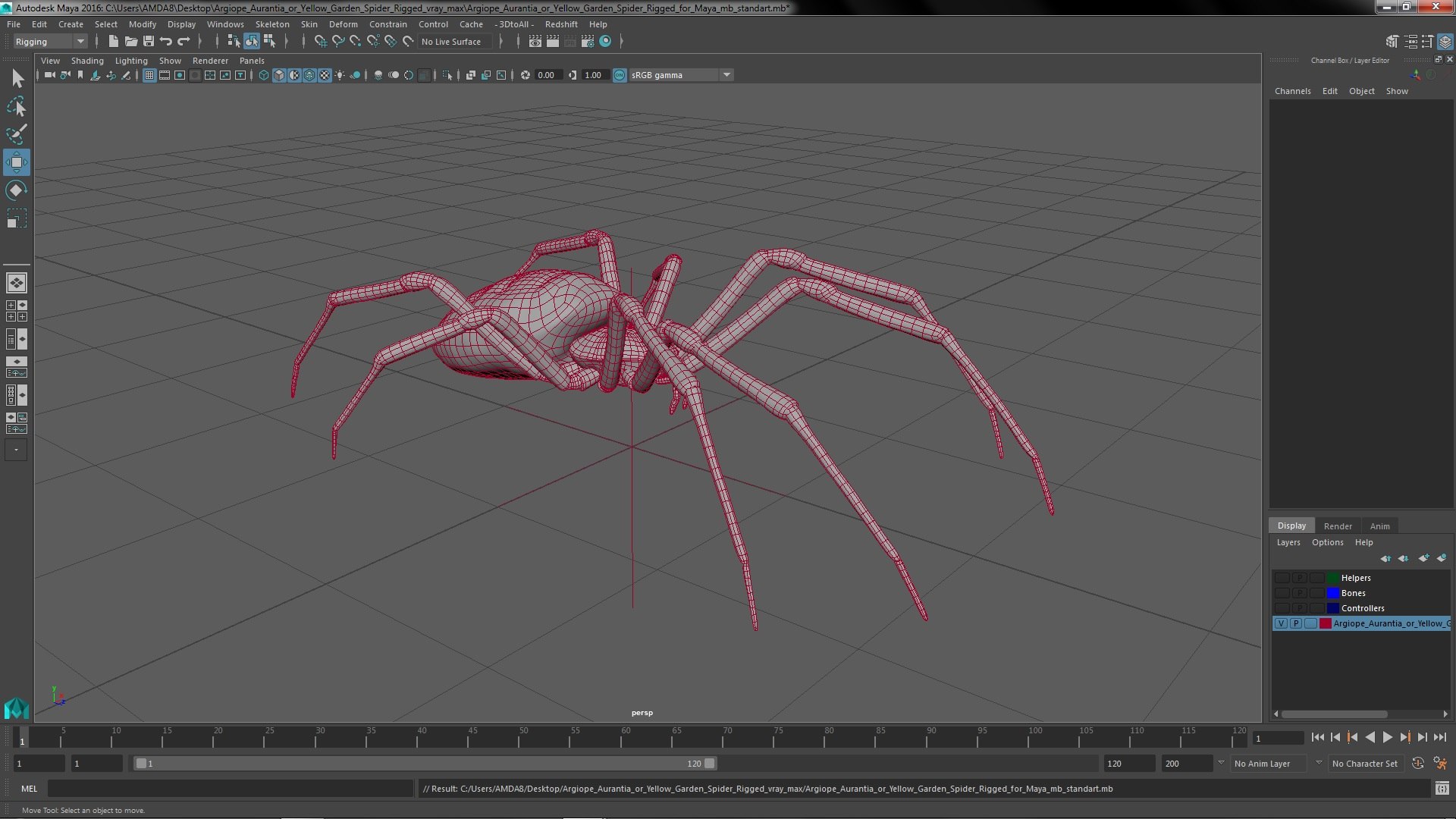This screenshot has width=1456, height=819.
Task: Open a scene using folder icon
Action: pyautogui.click(x=131, y=42)
